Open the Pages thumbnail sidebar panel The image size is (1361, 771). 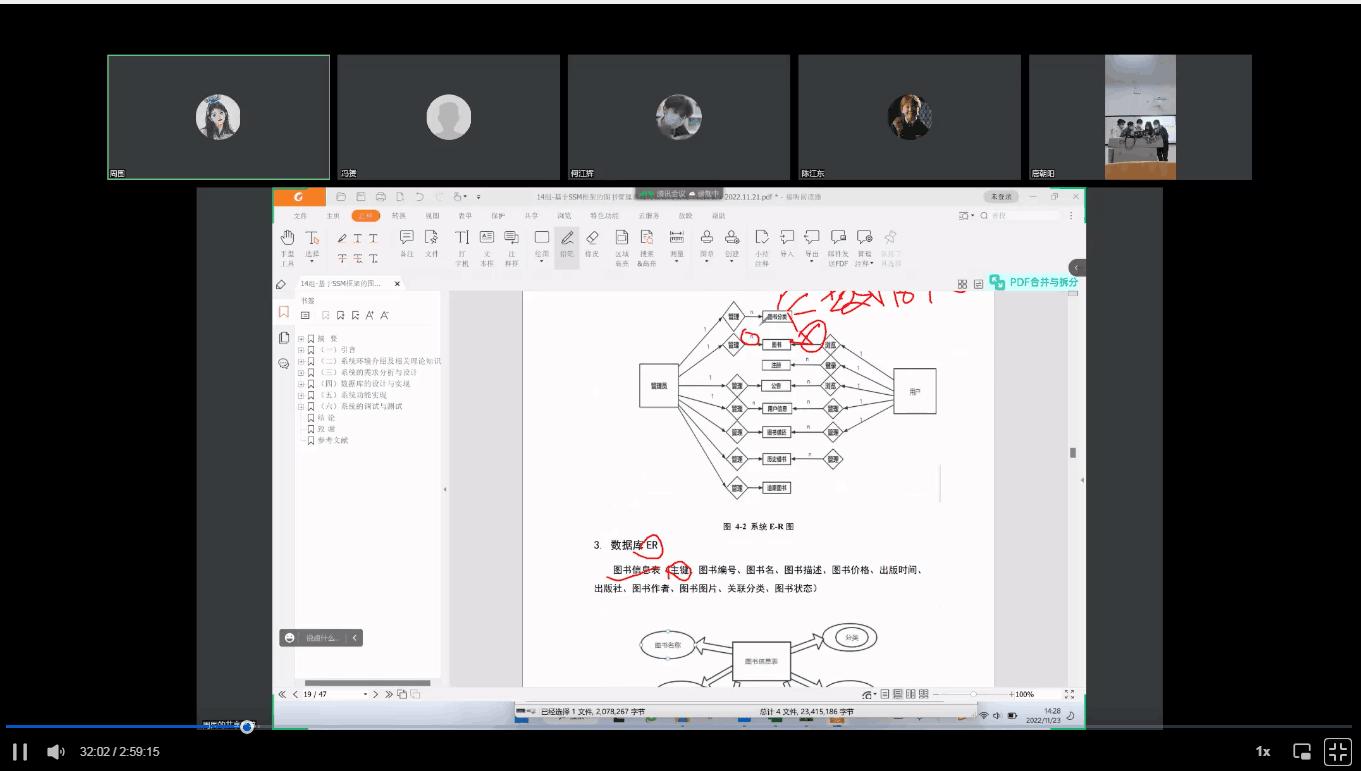[284, 338]
